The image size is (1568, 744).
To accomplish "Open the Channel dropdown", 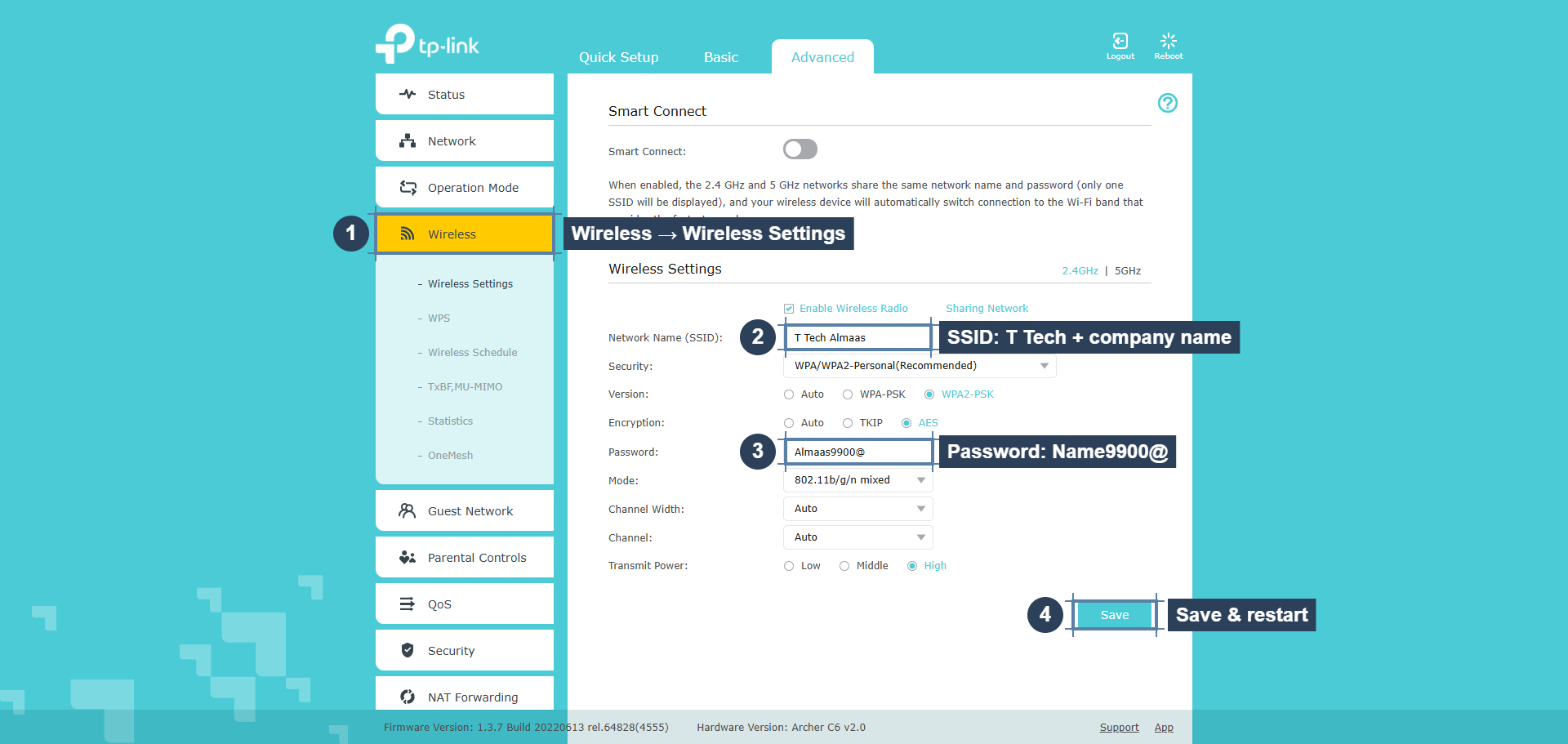I will (858, 537).
